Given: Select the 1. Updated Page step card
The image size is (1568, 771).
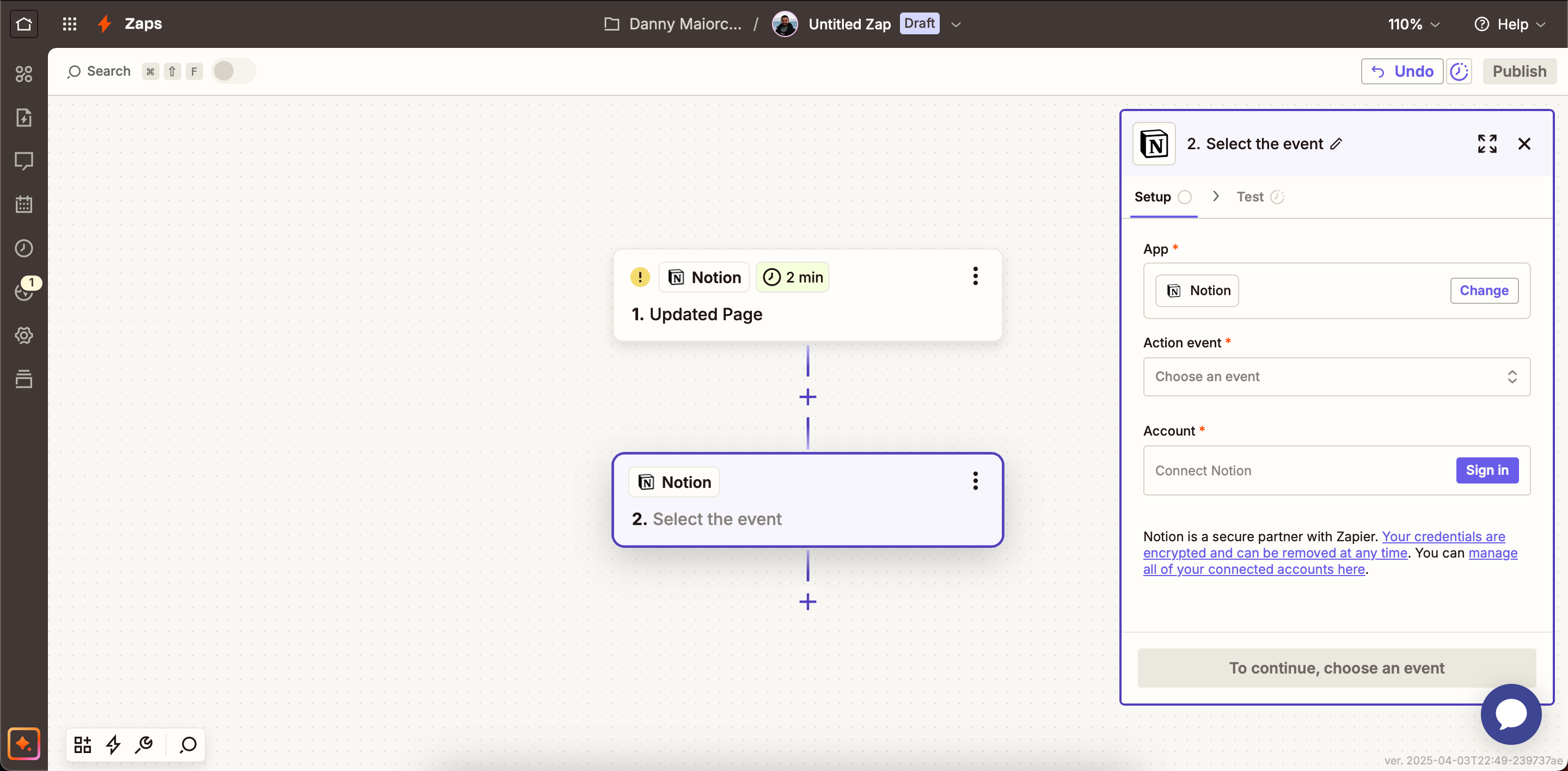Looking at the screenshot, I should pyautogui.click(x=808, y=295).
